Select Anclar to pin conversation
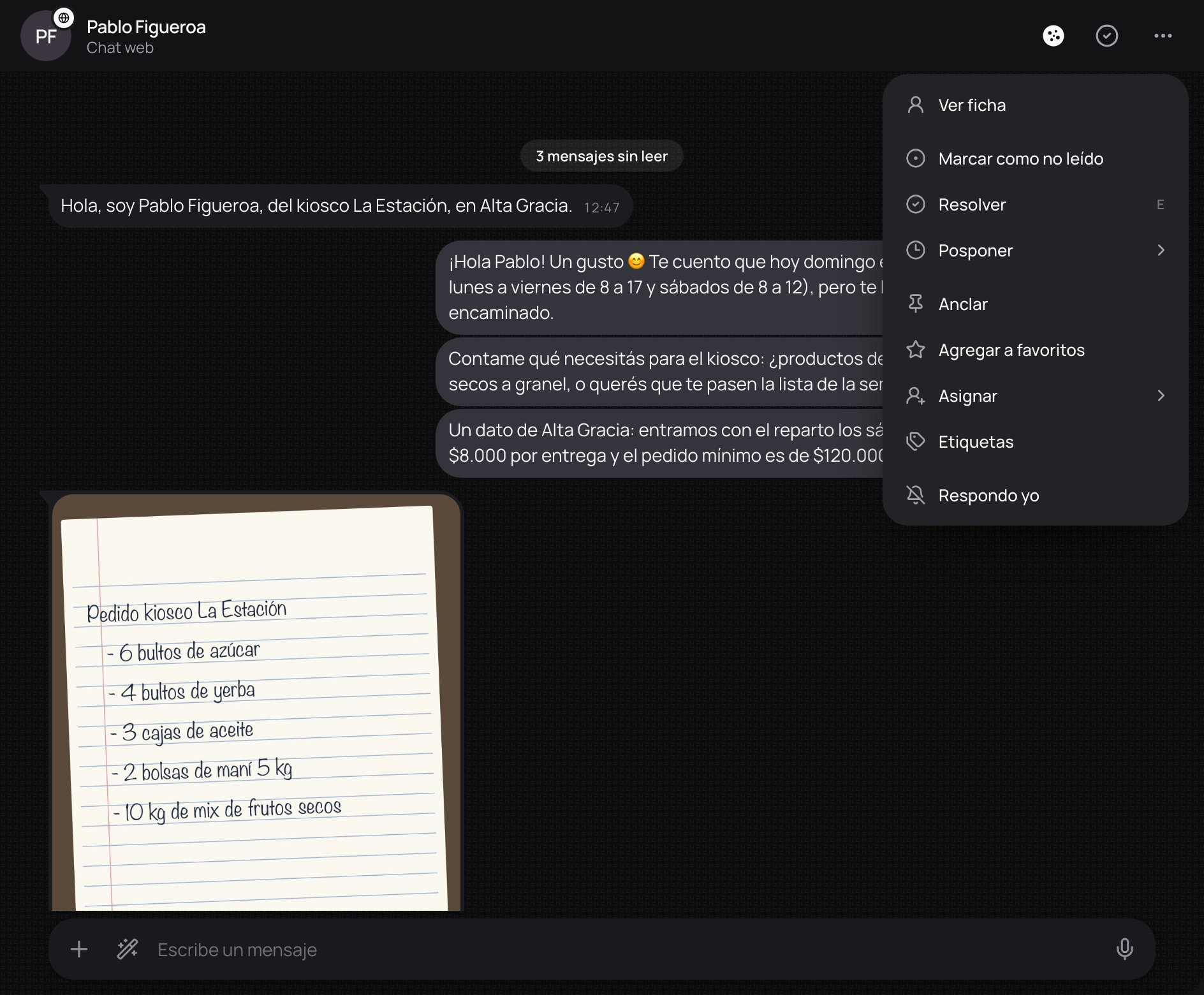 (1035, 304)
